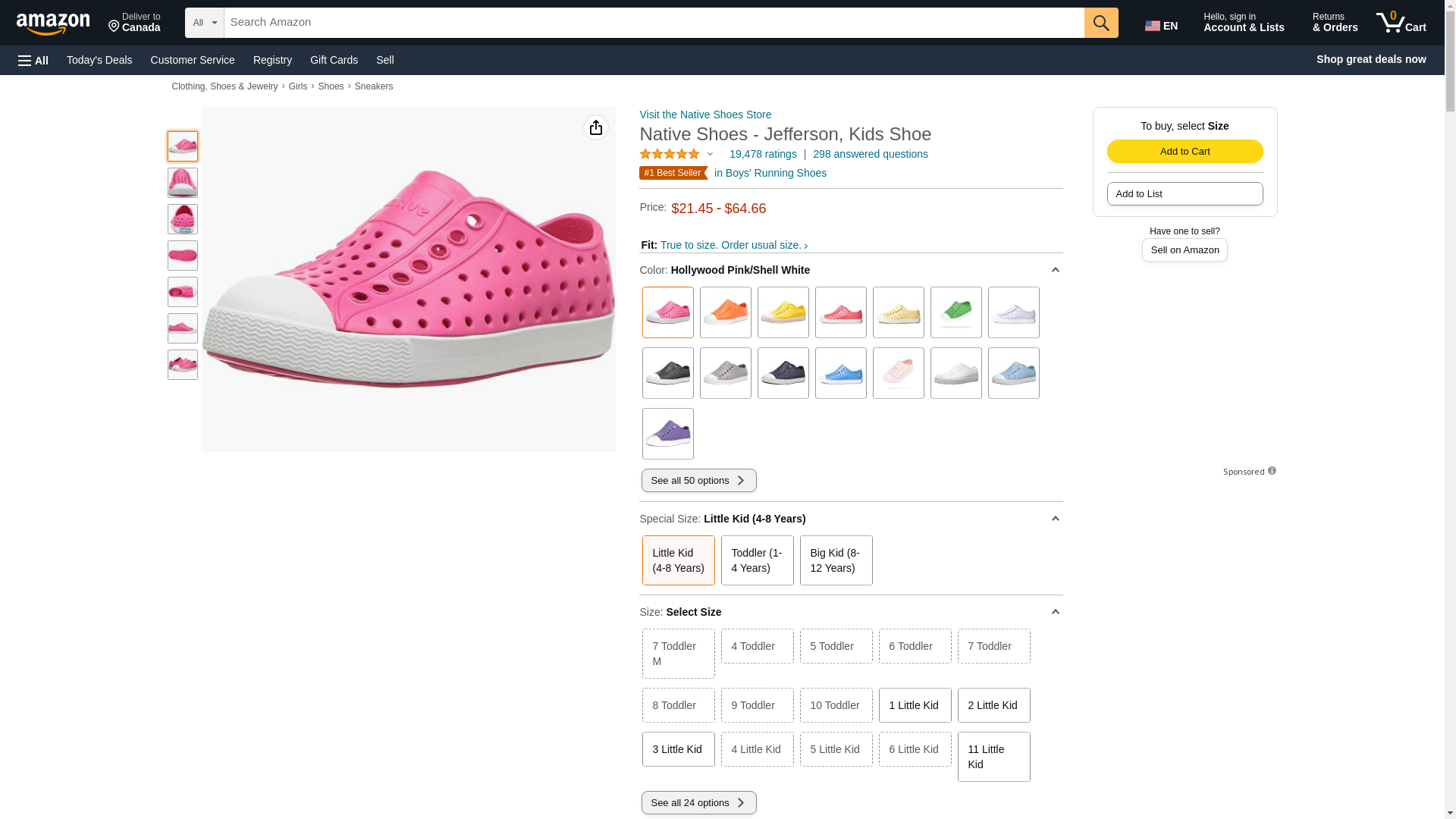This screenshot has width=1456, height=819.
Task: Click the share icon on product image
Action: (x=595, y=127)
